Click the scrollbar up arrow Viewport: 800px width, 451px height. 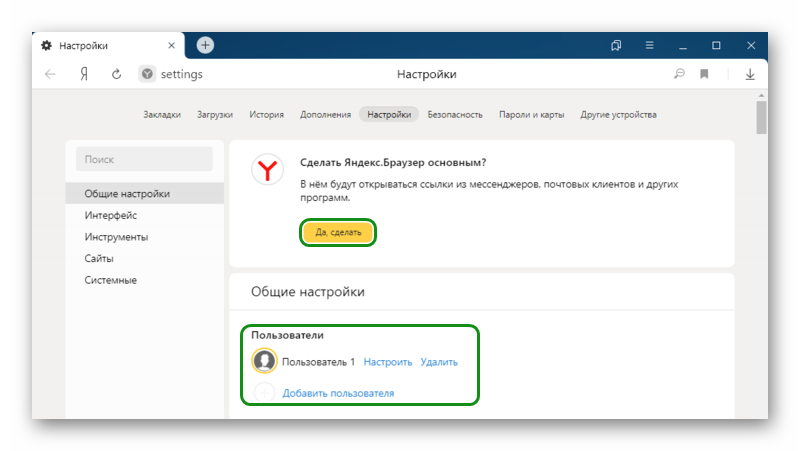(x=761, y=95)
